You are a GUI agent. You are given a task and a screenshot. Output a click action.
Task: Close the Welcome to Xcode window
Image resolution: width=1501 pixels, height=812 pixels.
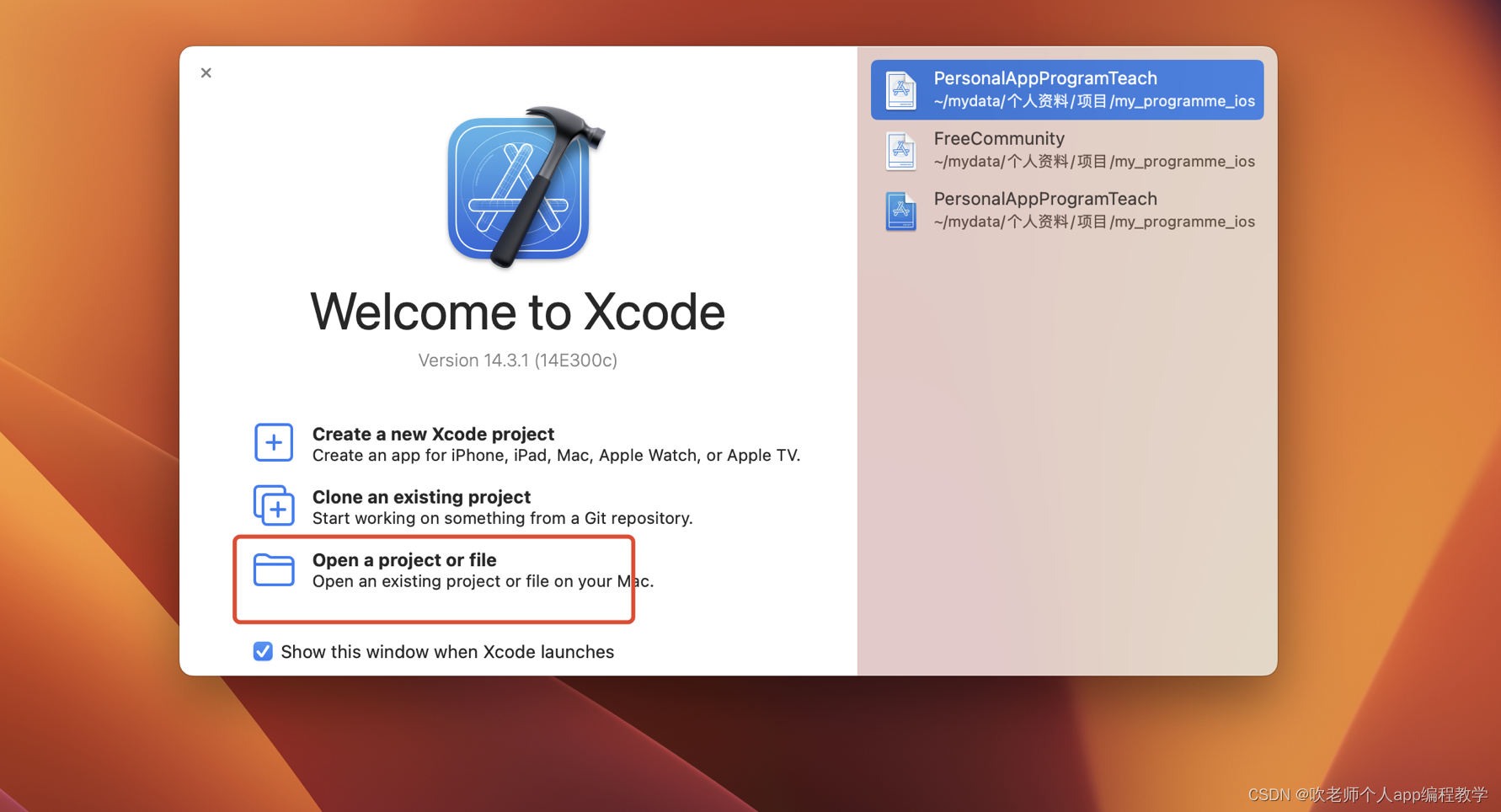pos(206,73)
